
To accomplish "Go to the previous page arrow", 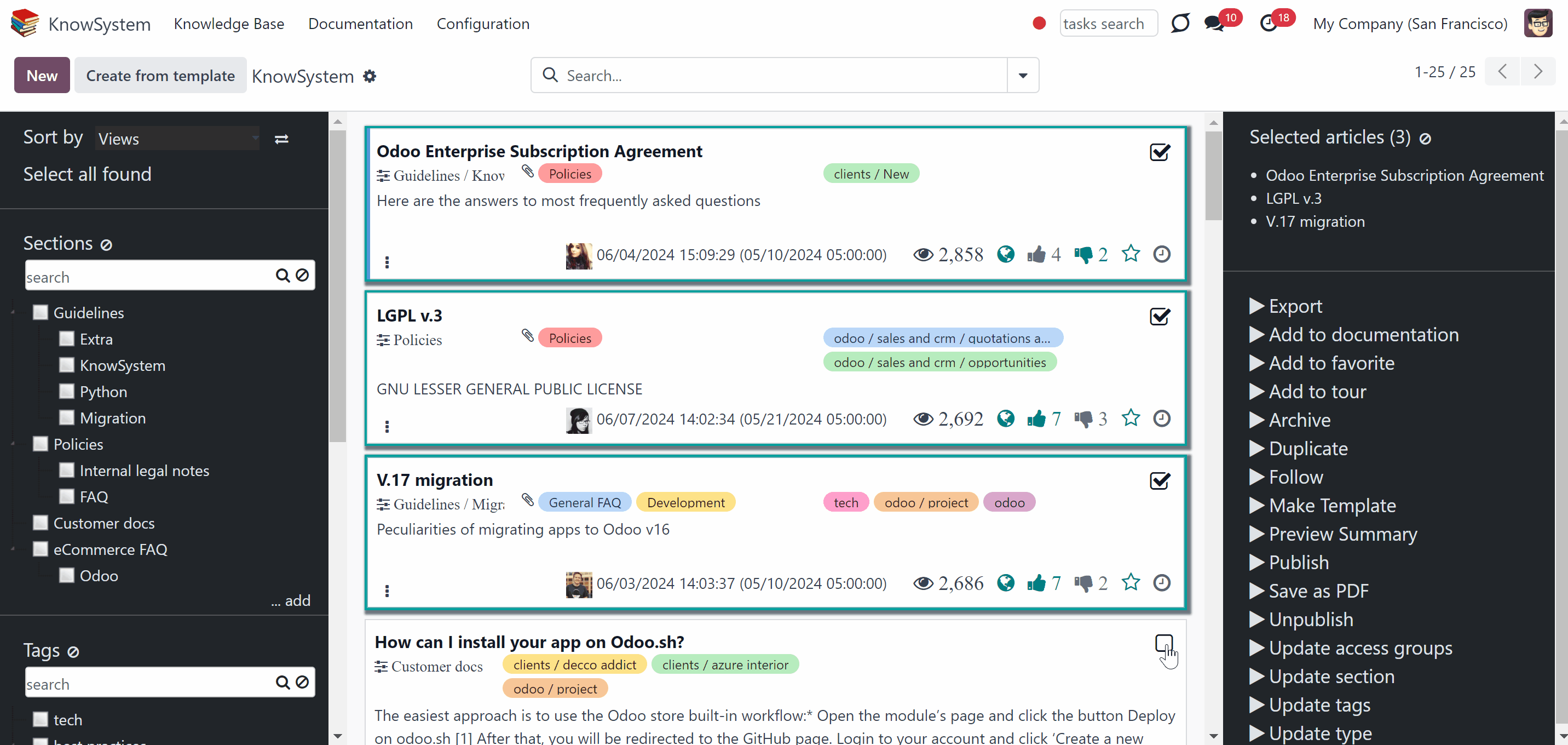I will click(1502, 72).
